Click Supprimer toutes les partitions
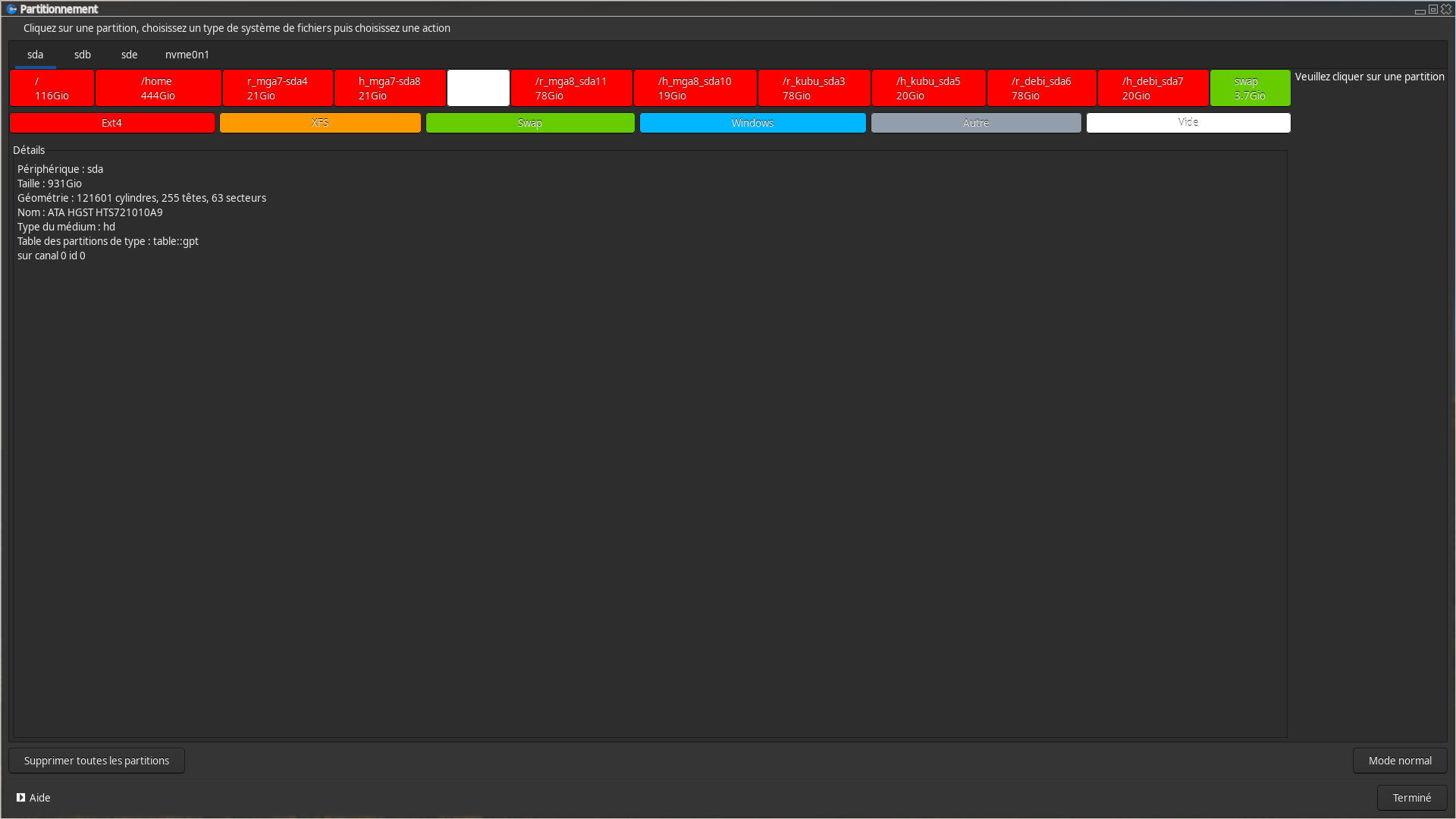Viewport: 1456px width, 819px height. click(96, 761)
